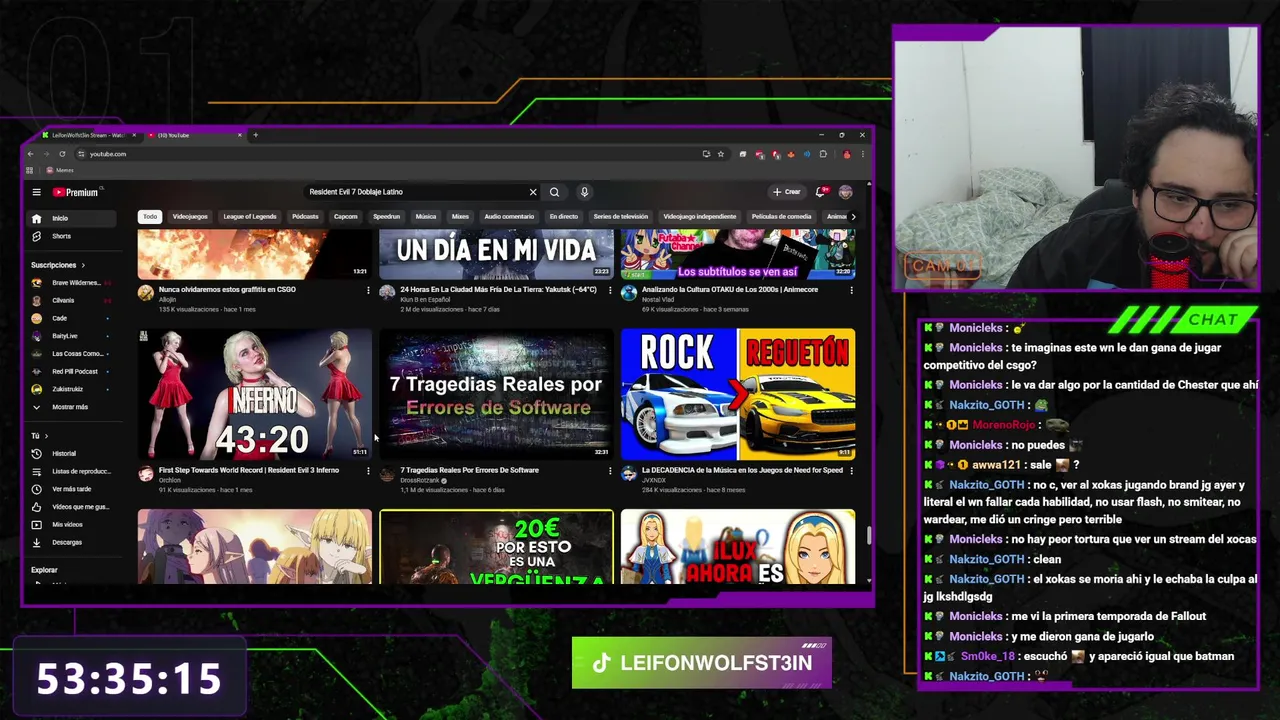Open Resident Evil 3 Inferno 43:20 thumbnail
Image resolution: width=1280 pixels, height=720 pixels.
(255, 394)
